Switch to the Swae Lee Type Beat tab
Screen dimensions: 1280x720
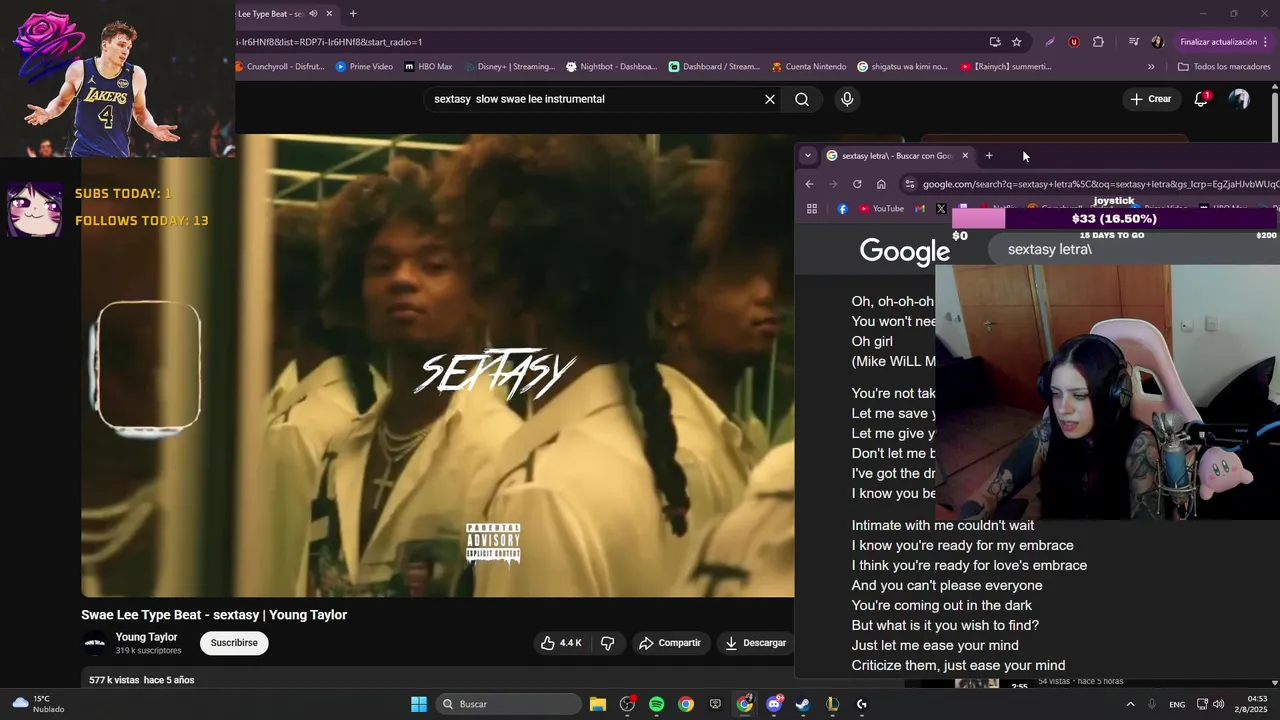270,14
